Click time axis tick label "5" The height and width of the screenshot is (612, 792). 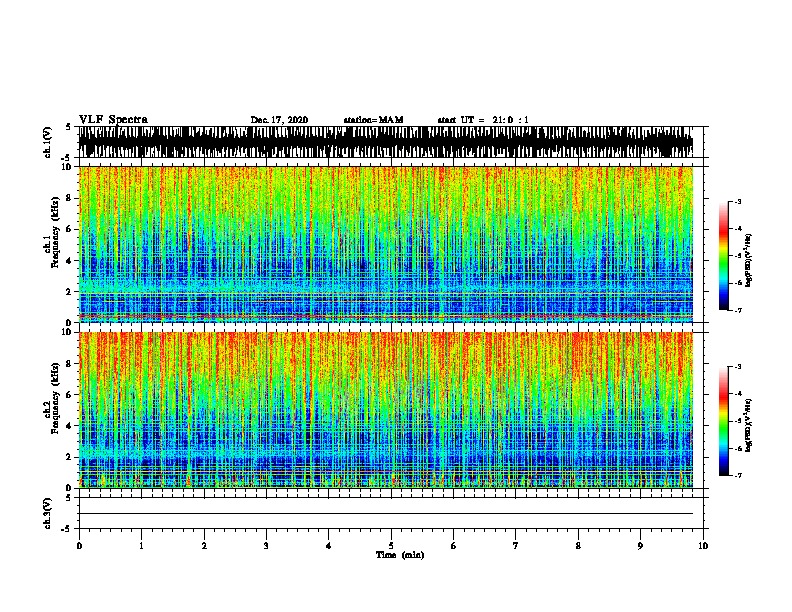(391, 546)
